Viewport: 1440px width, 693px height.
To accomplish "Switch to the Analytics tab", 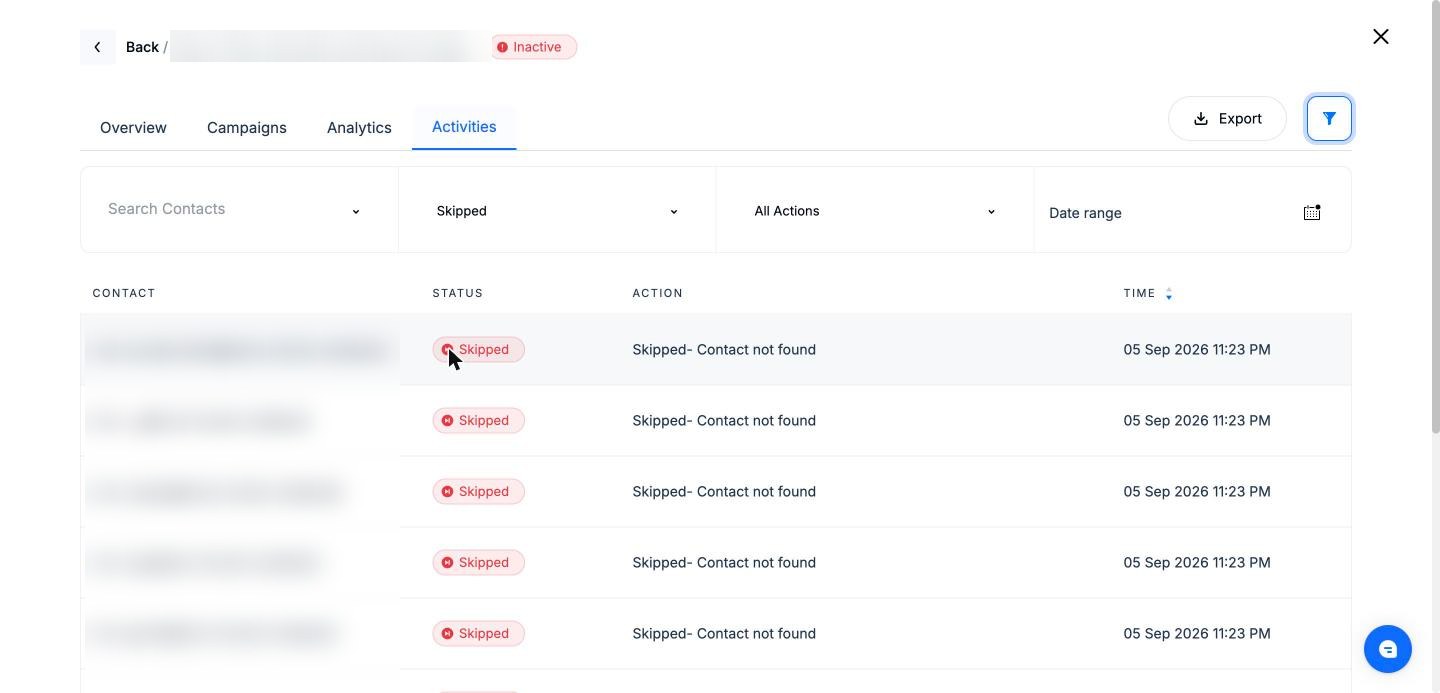I will (x=359, y=128).
